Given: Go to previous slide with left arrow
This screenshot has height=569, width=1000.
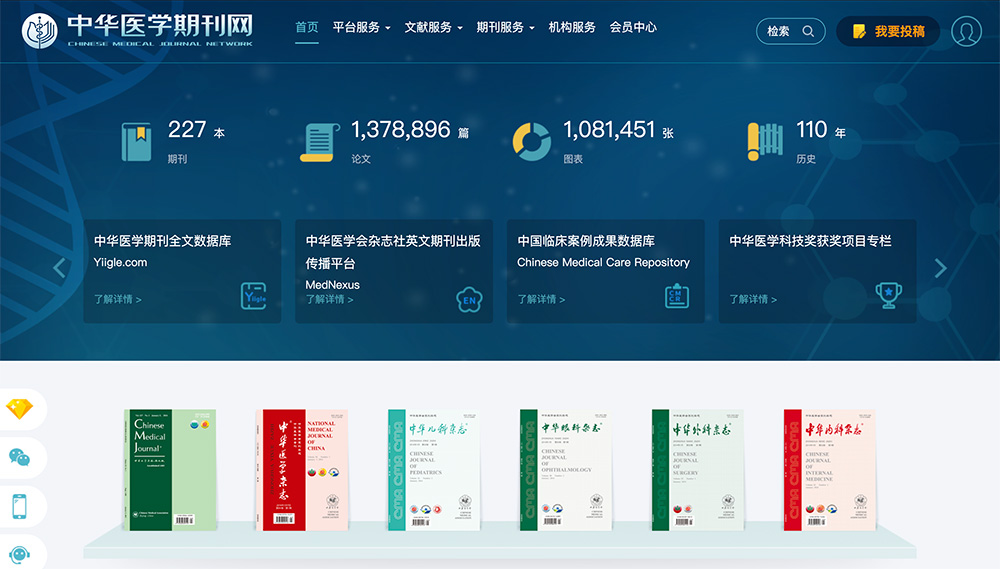Looking at the screenshot, I should tap(59, 268).
